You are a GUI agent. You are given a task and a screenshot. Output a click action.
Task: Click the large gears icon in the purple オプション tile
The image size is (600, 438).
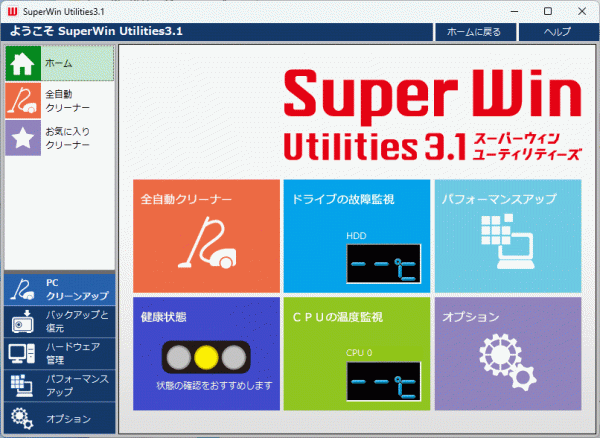(x=508, y=361)
